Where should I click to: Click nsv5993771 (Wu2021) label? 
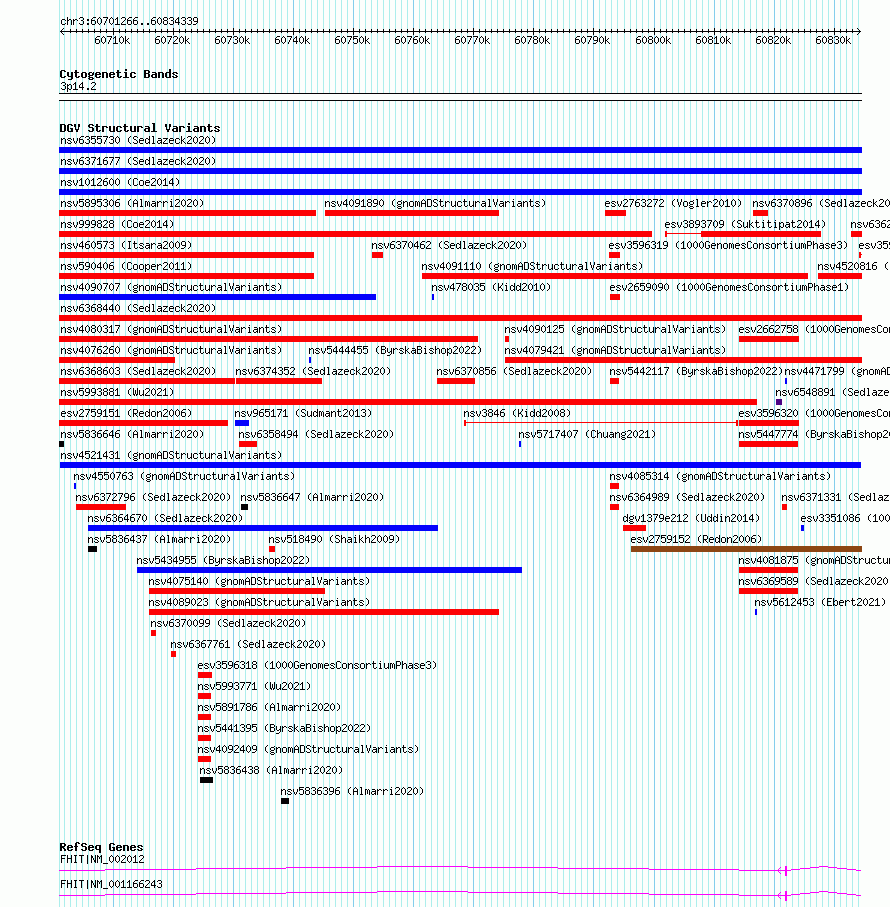tap(254, 687)
